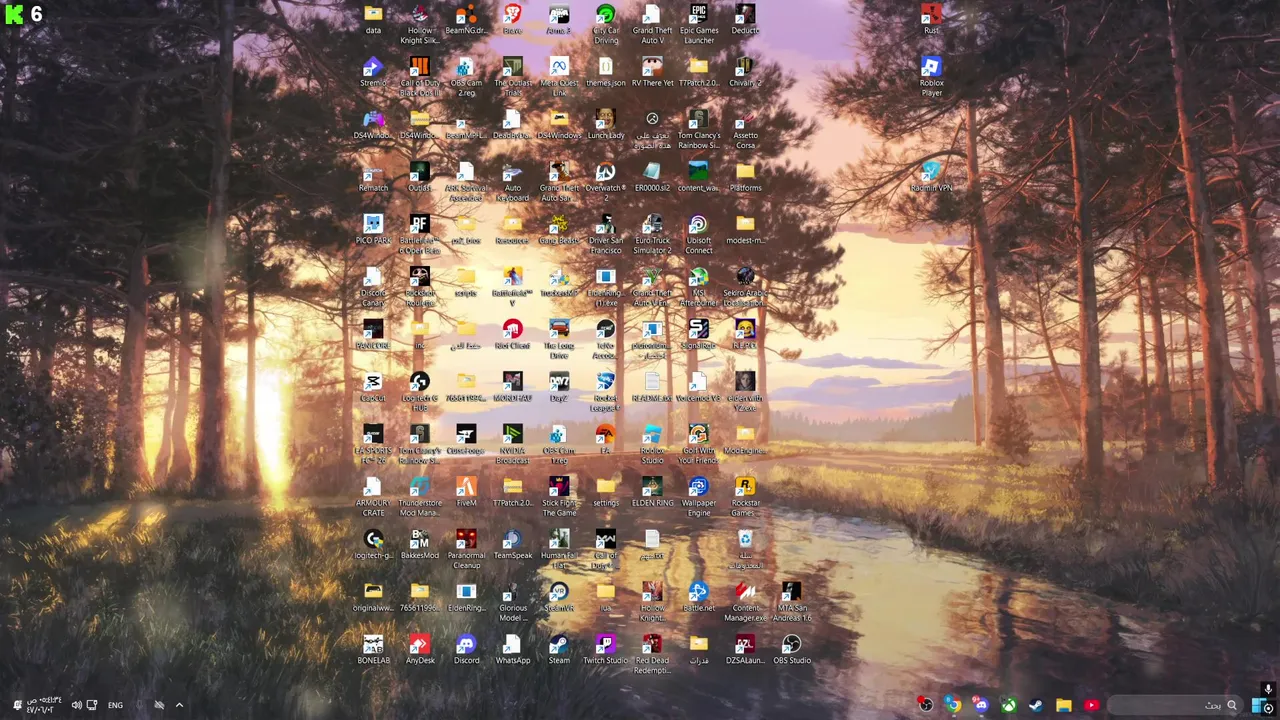Select the Red Dead Redemption shortcut
1280x720 pixels.
pos(652,655)
